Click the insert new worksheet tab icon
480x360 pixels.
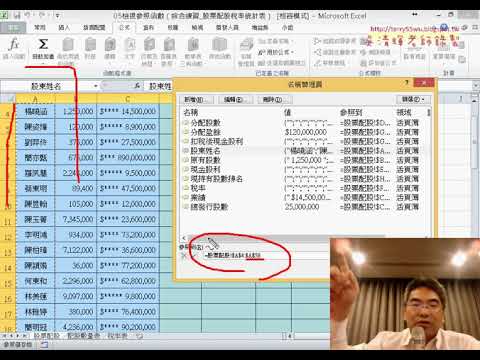pos(139,336)
